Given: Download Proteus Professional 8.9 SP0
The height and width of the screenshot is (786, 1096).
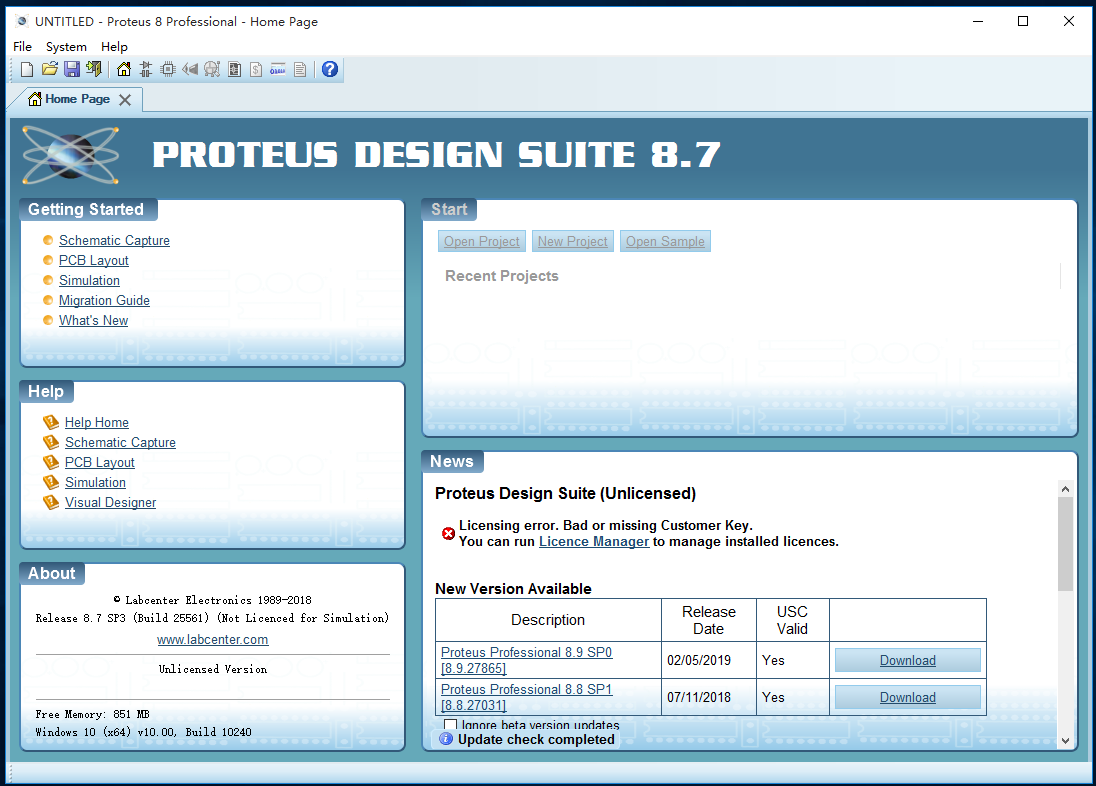Looking at the screenshot, I should point(908,660).
